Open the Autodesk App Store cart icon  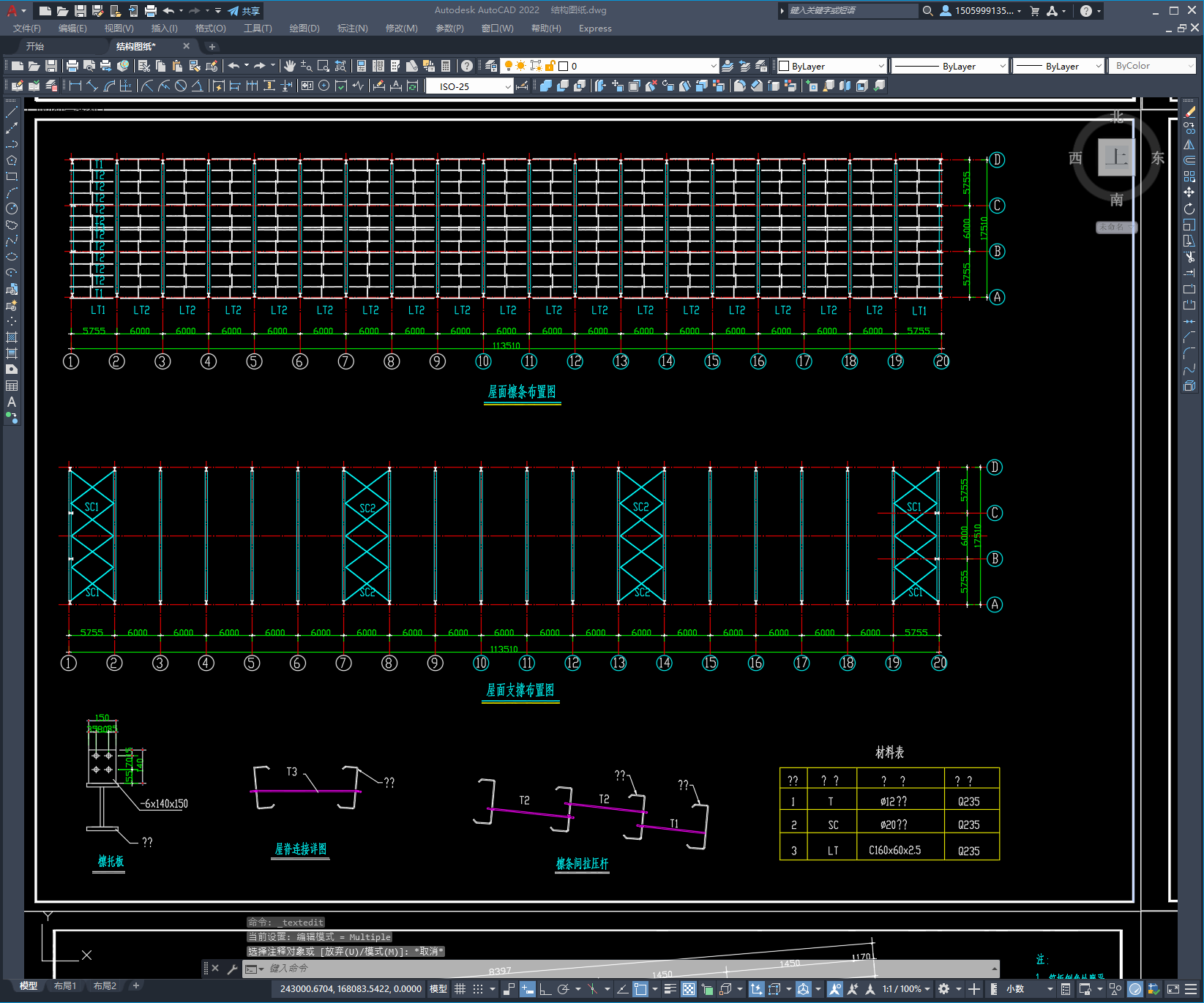pyautogui.click(x=1035, y=11)
